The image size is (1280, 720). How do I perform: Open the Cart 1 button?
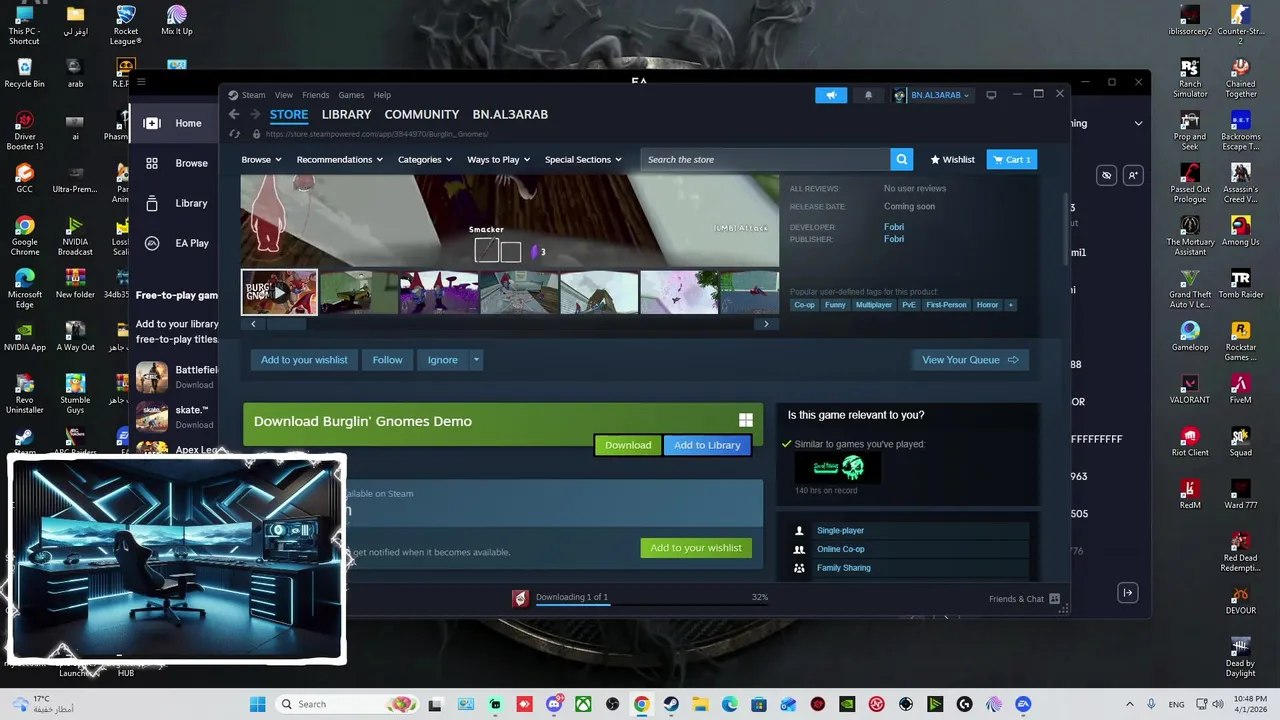coord(1012,160)
